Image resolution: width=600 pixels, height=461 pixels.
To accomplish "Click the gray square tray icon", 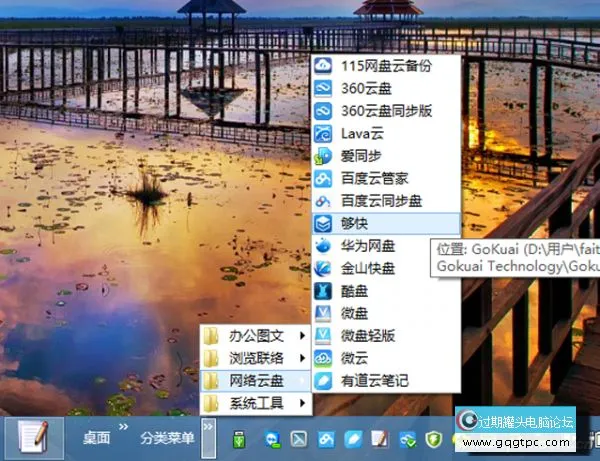I will [x=299, y=440].
